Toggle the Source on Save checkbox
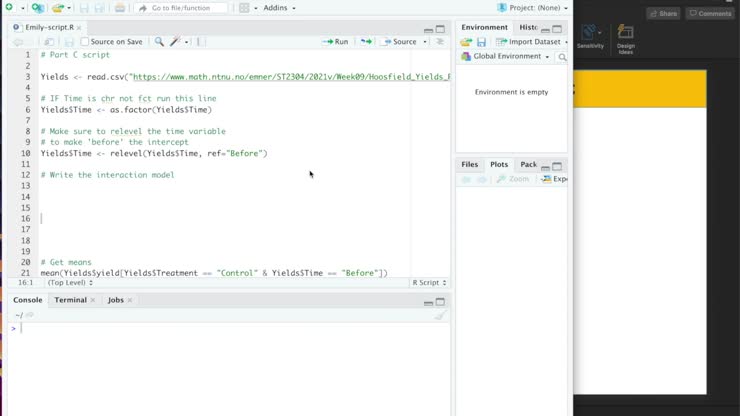740x416 pixels. 84,42
